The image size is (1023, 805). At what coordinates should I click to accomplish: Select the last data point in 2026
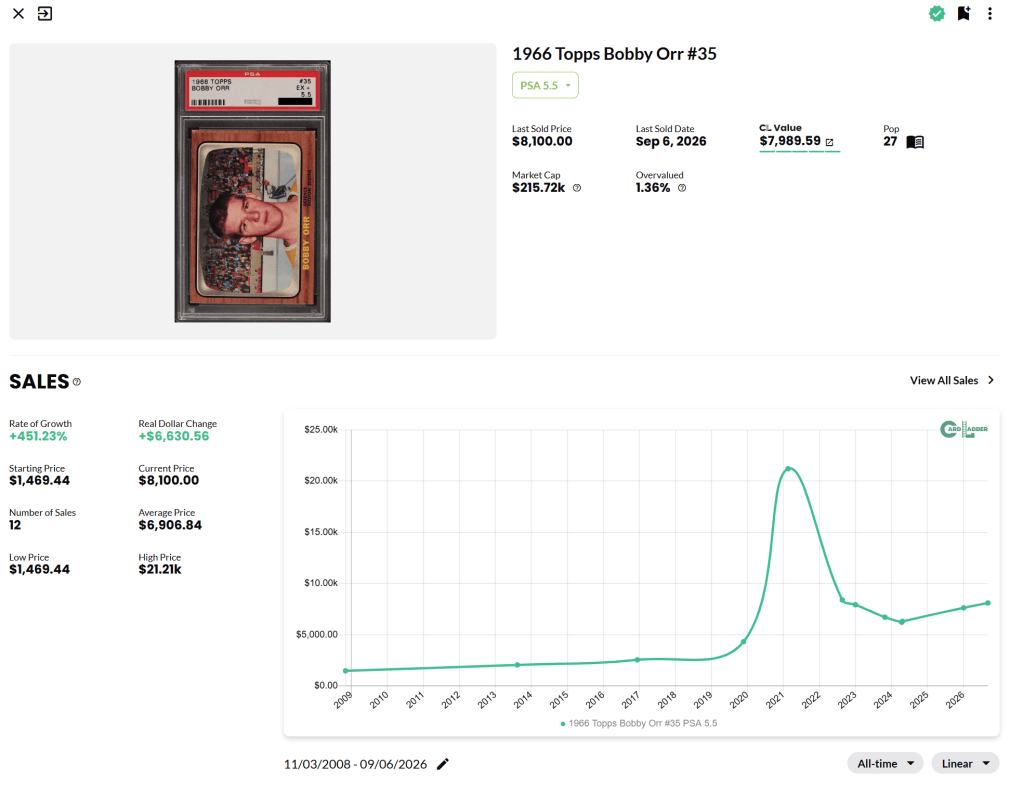(x=988, y=603)
